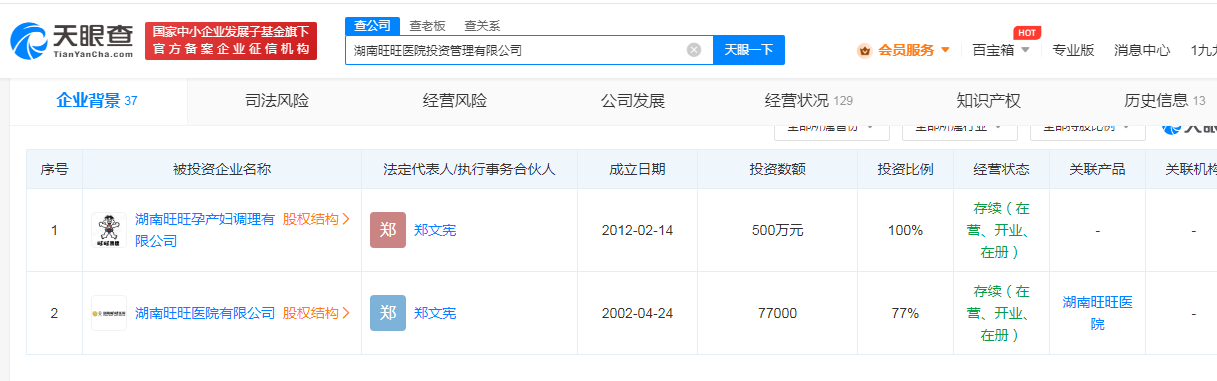Click the 湖南旺旺孕产妇调理 company logo thumbnail
Image resolution: width=1217 pixels, height=381 pixels.
109,230
